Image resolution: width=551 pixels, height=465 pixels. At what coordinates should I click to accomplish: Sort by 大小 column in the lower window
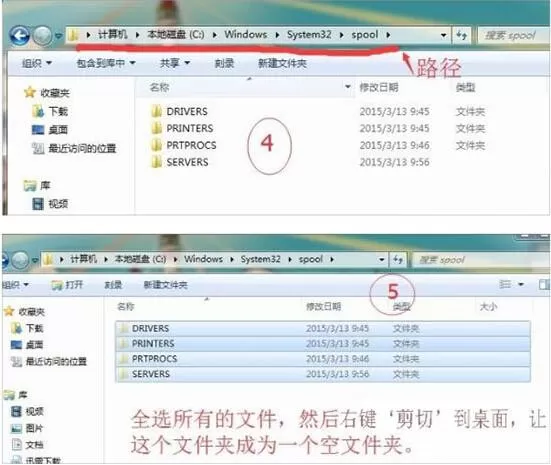click(488, 307)
